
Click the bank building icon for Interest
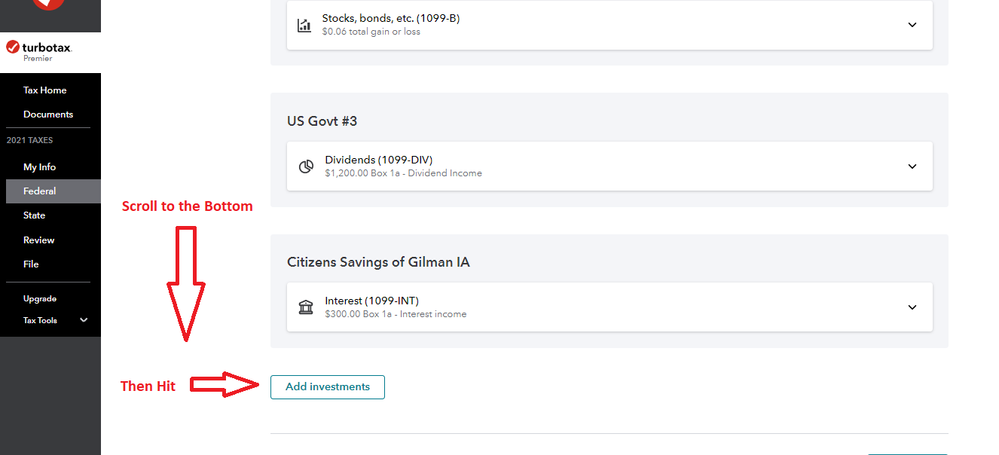click(x=305, y=307)
